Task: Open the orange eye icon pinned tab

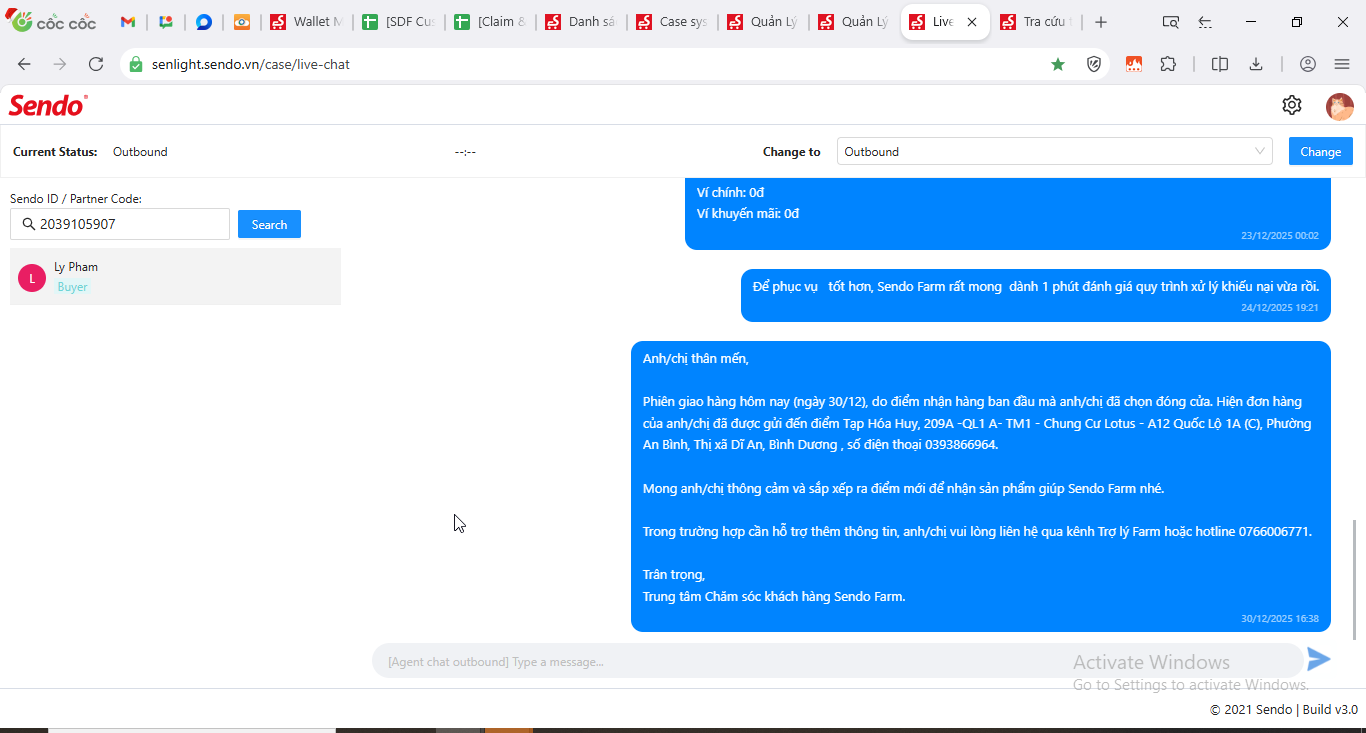Action: tap(242, 22)
